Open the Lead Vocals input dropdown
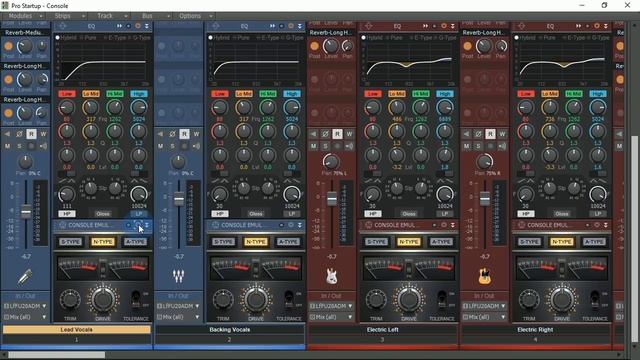This screenshot has height=360, width=640. (25, 306)
